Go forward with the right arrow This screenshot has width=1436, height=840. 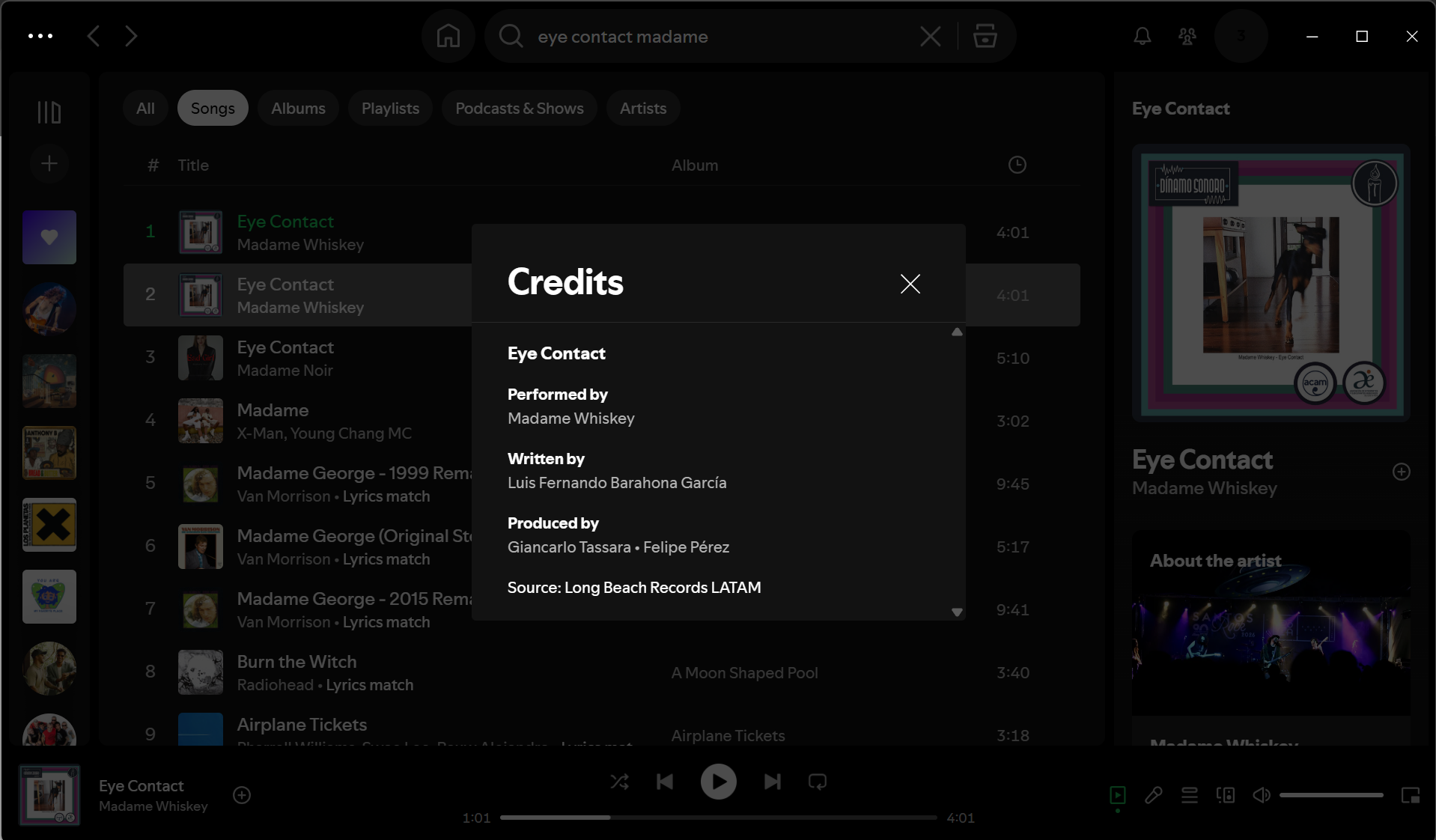coord(131,36)
